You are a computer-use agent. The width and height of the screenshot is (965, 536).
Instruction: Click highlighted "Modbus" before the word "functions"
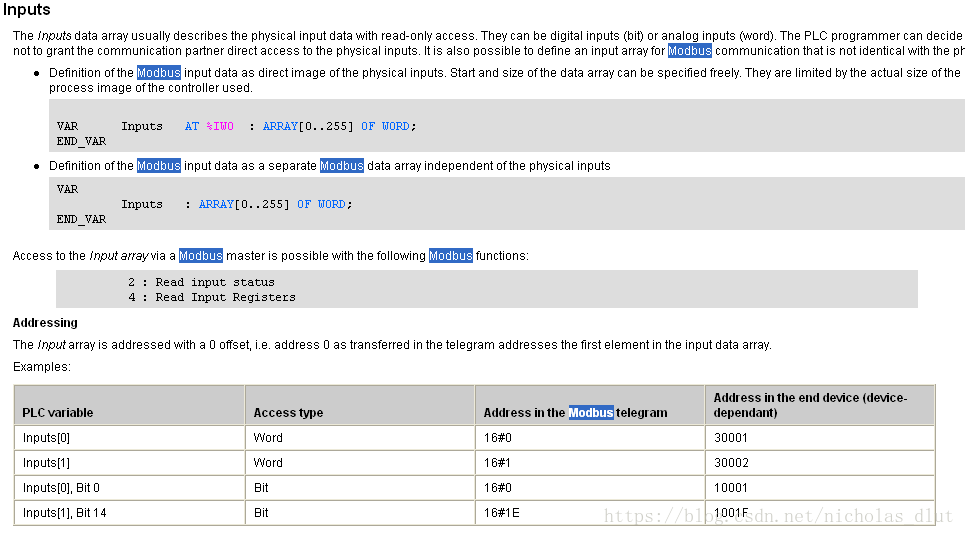click(450, 256)
